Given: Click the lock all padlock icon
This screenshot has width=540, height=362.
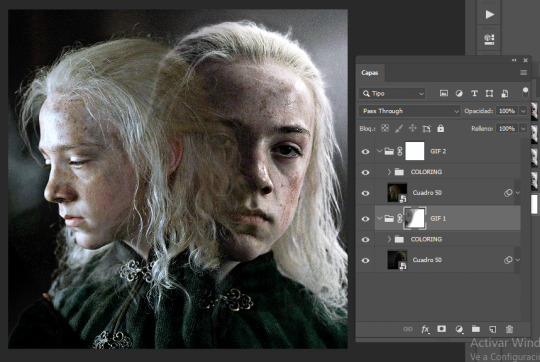Looking at the screenshot, I should click(440, 128).
